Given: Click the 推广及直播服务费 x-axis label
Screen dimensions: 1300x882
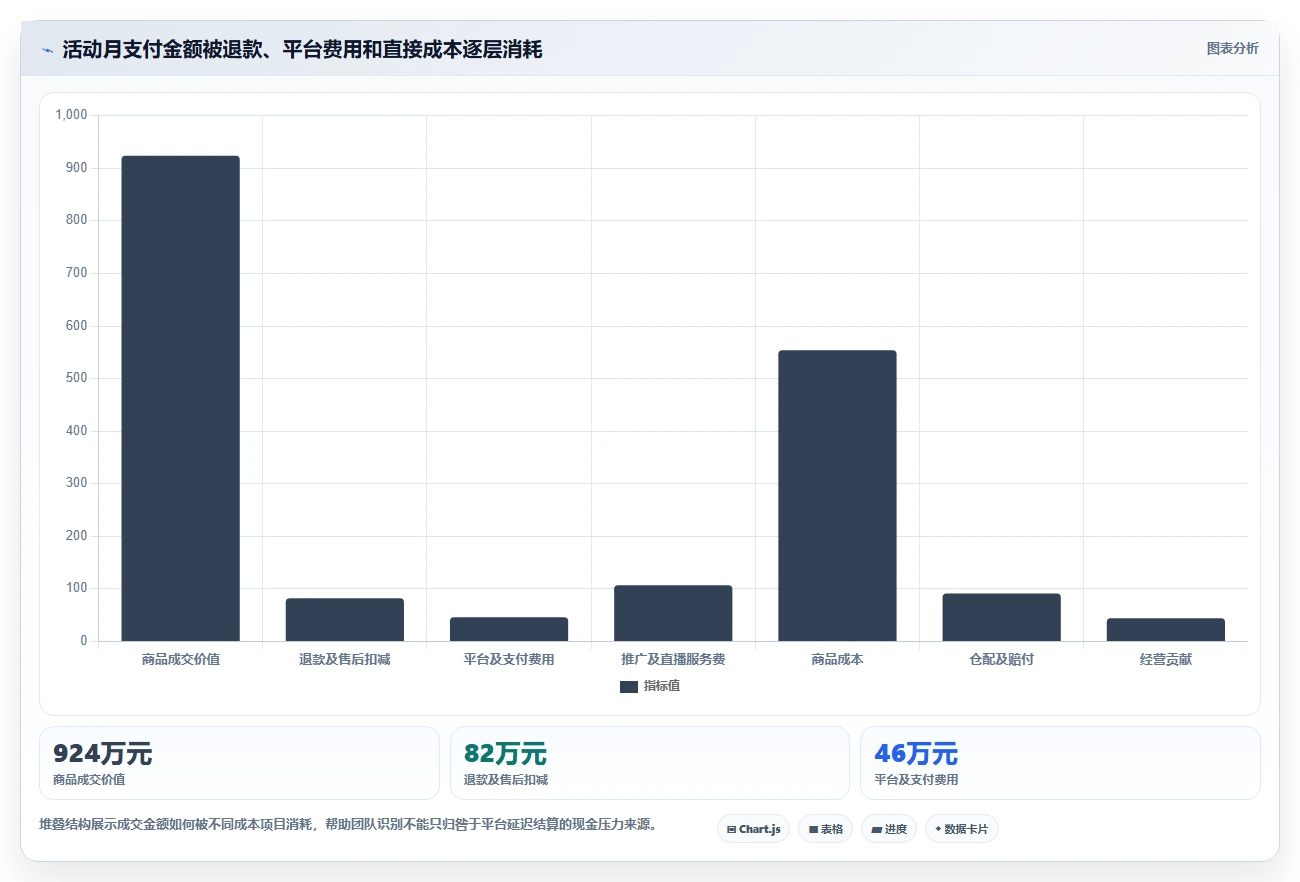Looking at the screenshot, I should coord(673,660).
